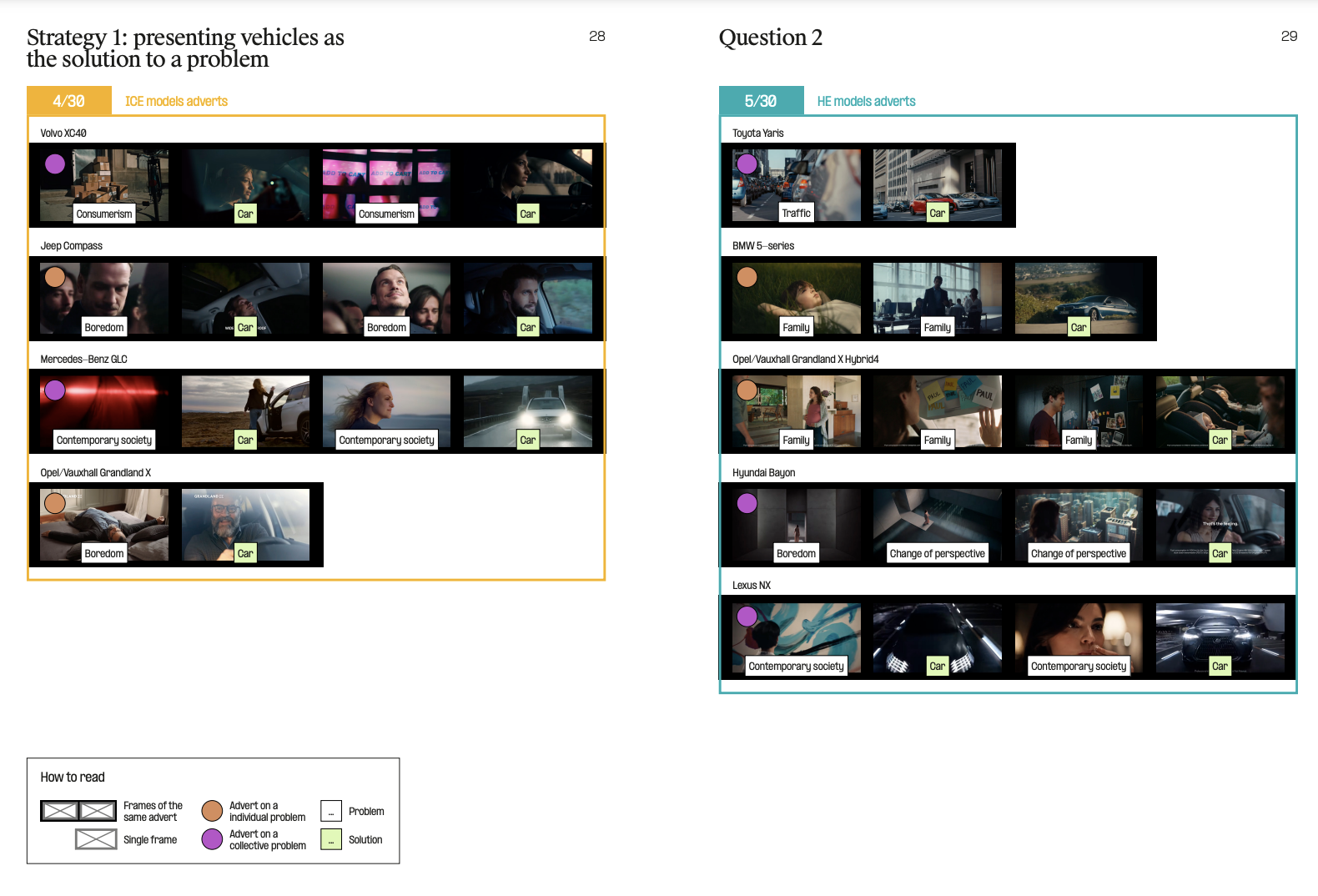Open the BMW 5-series girl in grass frame
The height and width of the screenshot is (896, 1318).
[797, 299]
